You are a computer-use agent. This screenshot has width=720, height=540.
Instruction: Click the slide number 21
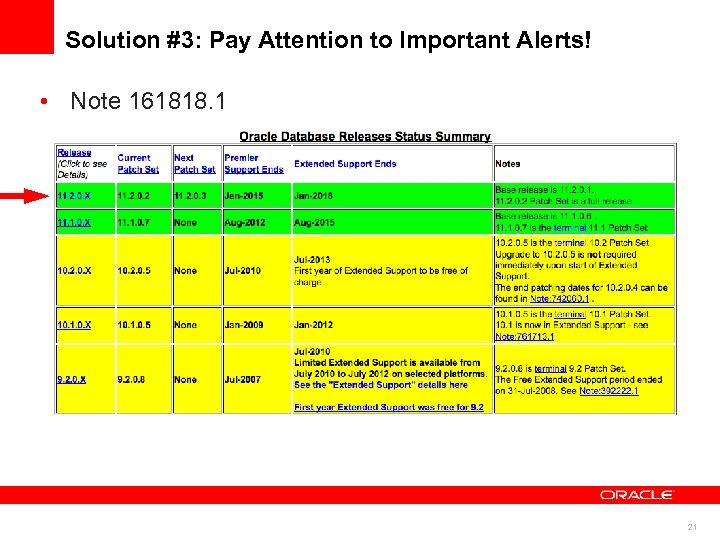click(x=692, y=527)
